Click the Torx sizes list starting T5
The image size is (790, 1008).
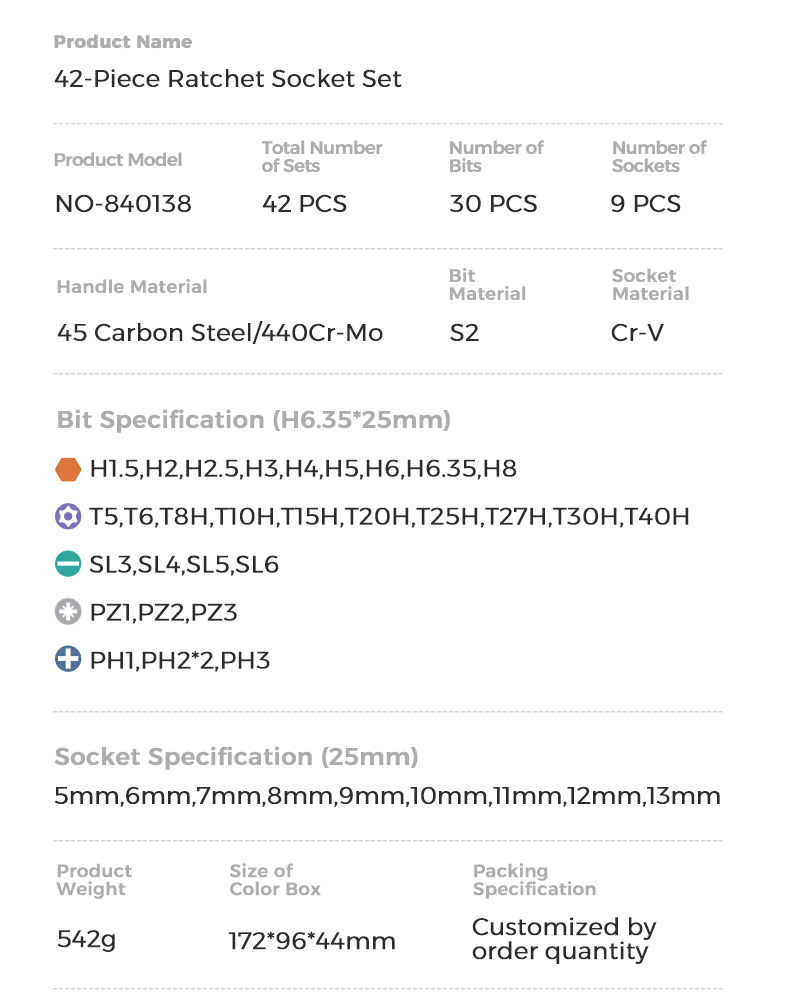[389, 517]
